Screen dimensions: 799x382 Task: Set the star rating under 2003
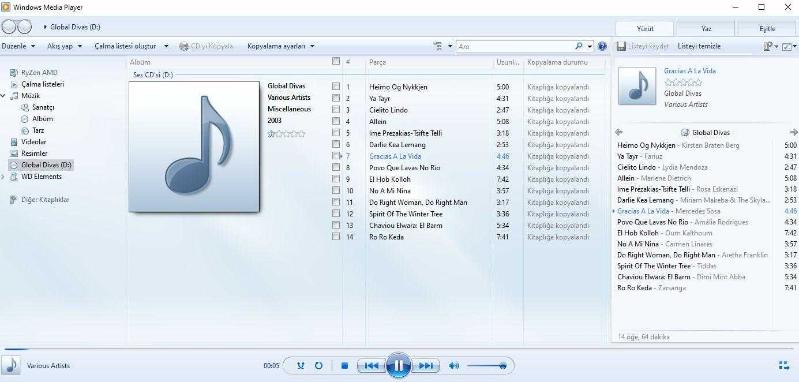coord(286,134)
